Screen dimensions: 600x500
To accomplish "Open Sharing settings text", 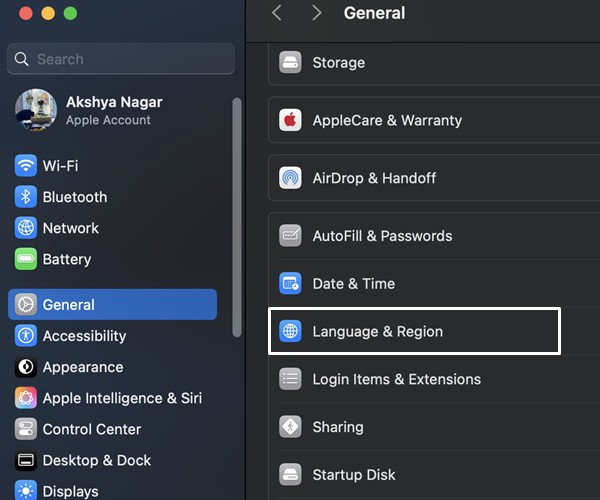I will tap(338, 427).
